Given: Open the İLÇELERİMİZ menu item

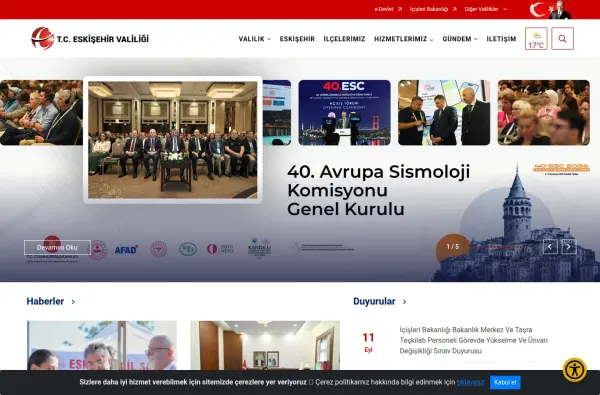Looking at the screenshot, I should pos(344,39).
